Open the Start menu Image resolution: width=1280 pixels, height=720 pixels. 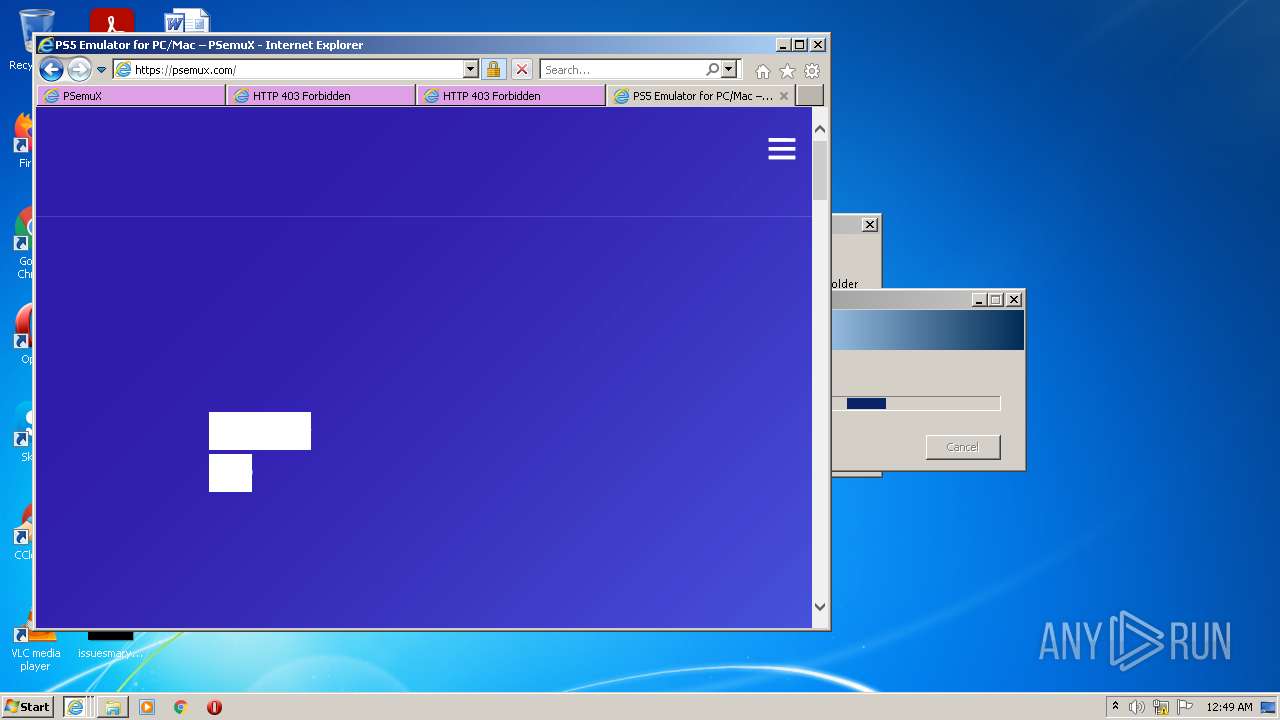(27, 707)
